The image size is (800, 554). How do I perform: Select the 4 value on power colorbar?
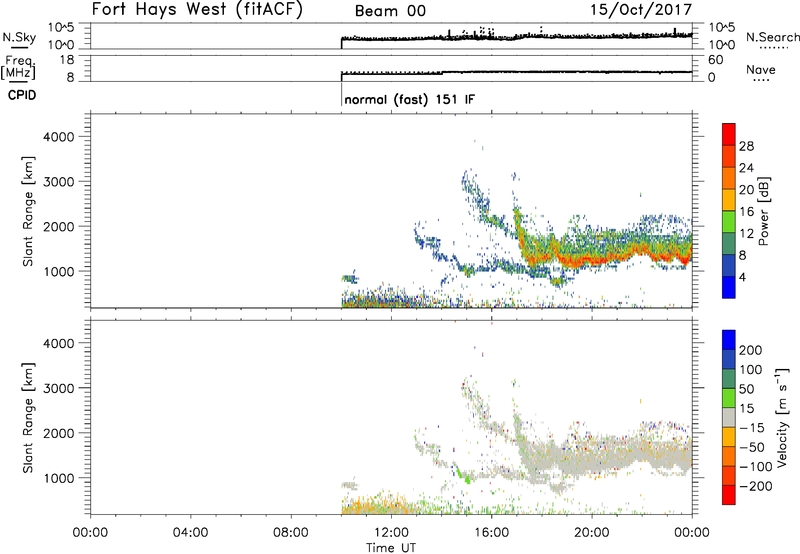(742, 277)
